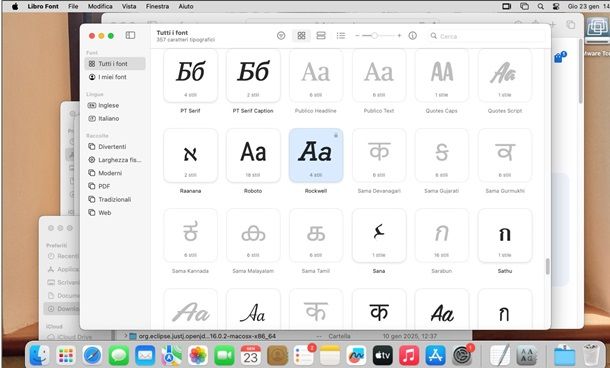Open the PDF collection
The image size is (610, 368).
[115, 186]
